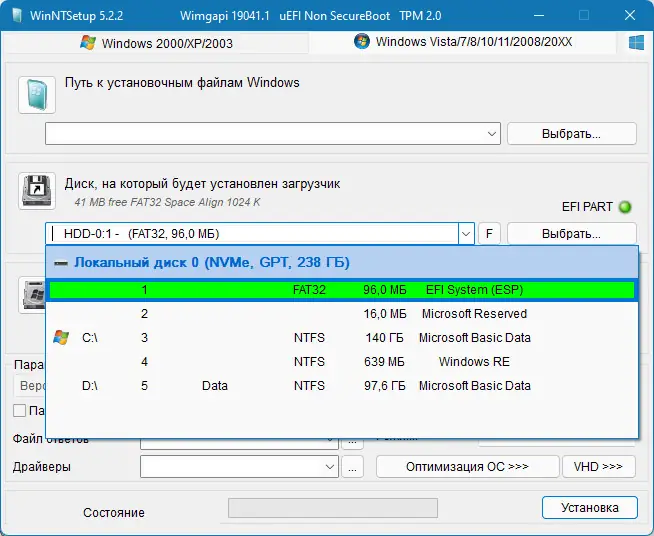Click the Windows installation files source icon
The width and height of the screenshot is (654, 536).
tap(37, 95)
